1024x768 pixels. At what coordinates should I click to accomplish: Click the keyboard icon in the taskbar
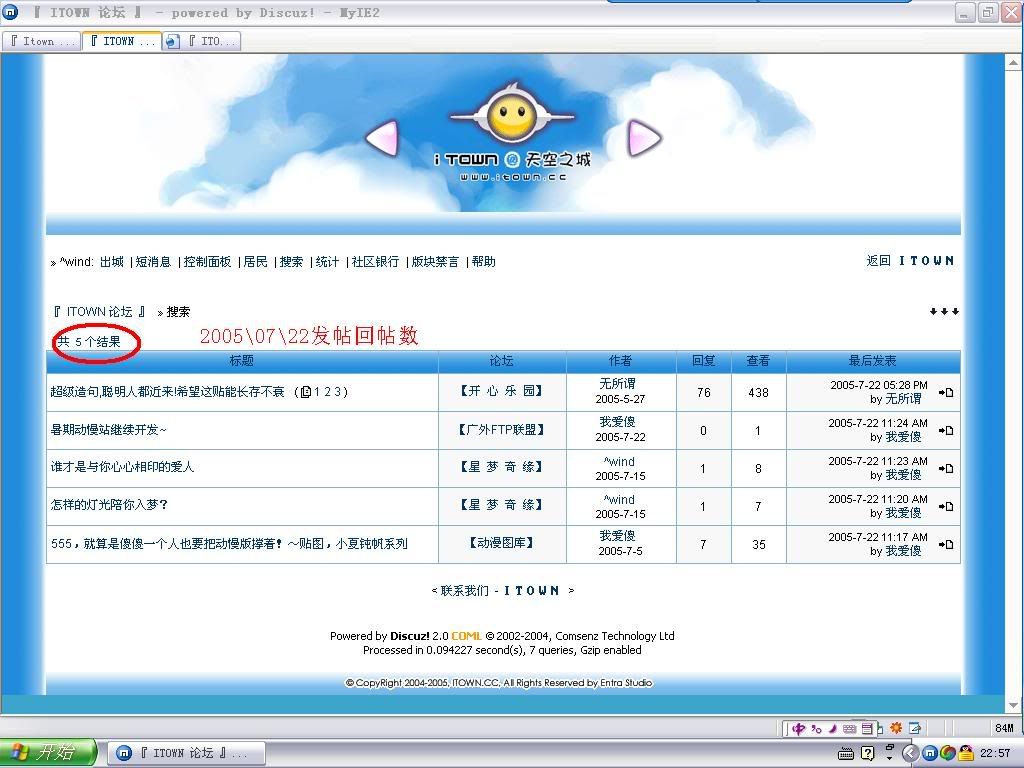pos(846,754)
